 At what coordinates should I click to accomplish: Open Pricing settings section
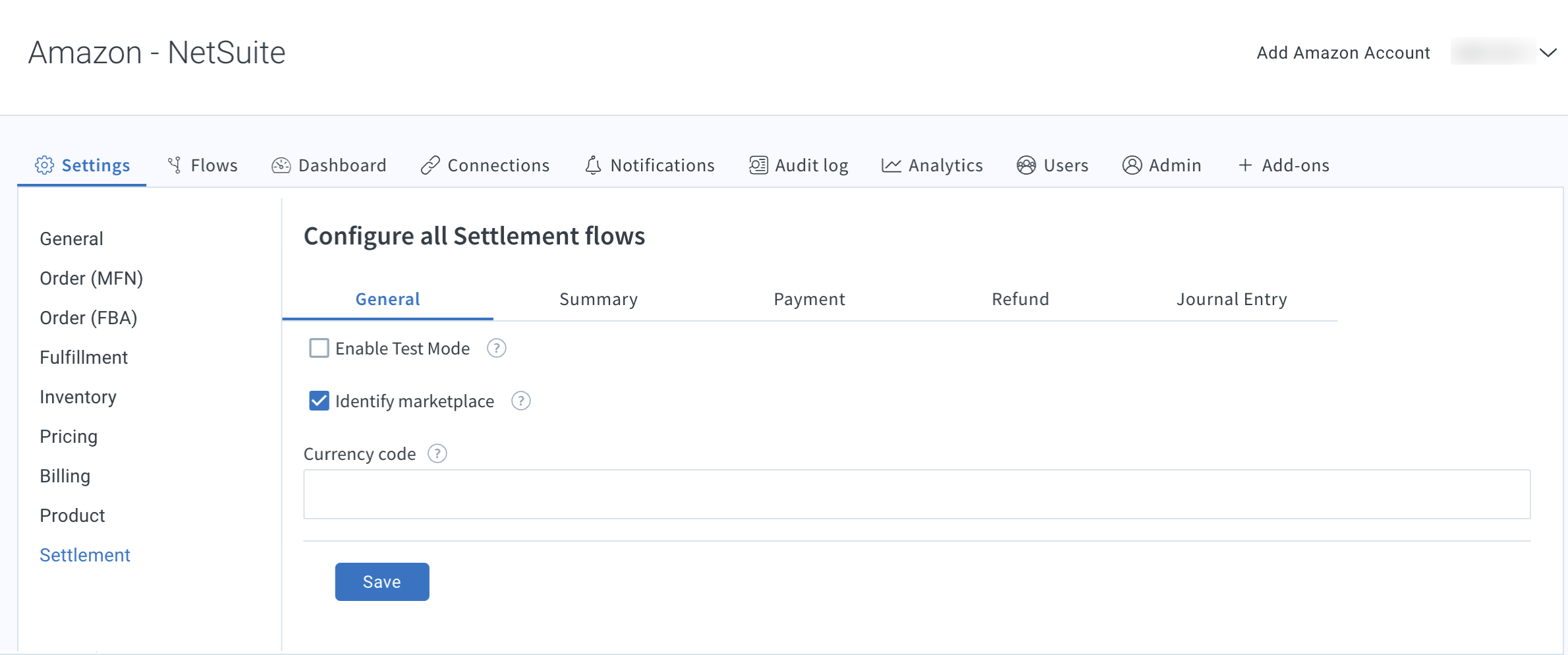tap(69, 436)
